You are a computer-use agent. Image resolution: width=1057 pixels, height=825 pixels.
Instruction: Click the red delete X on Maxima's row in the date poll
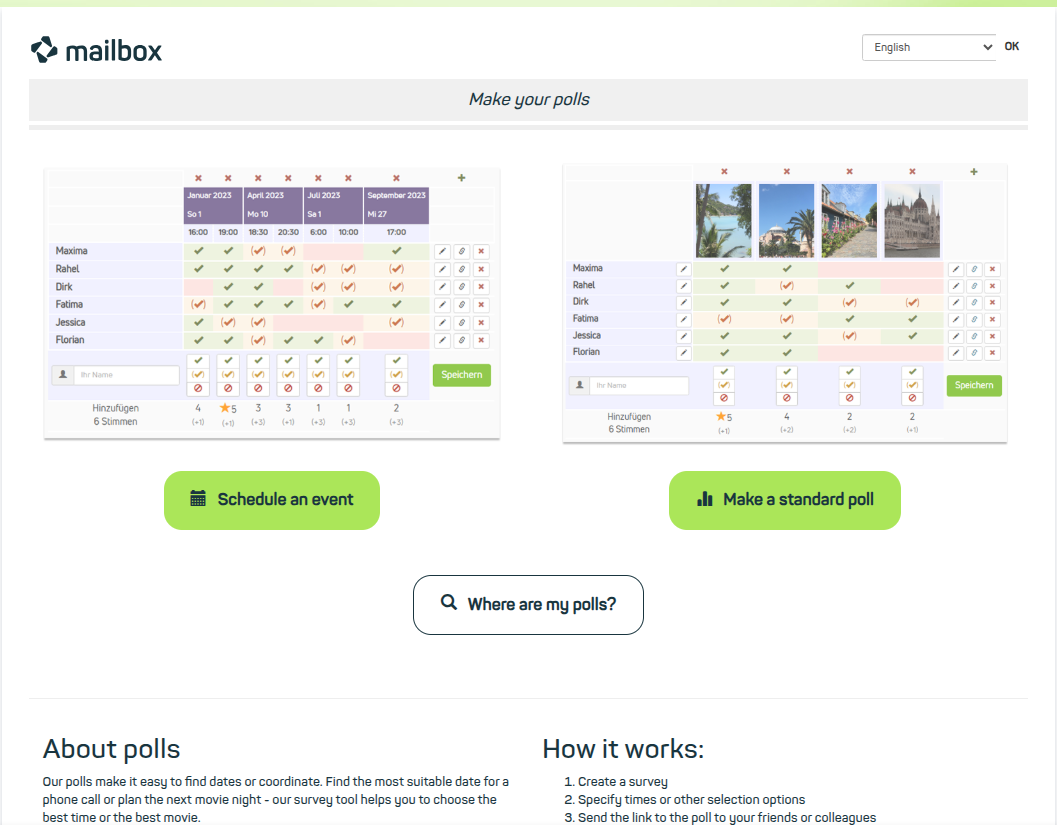(481, 252)
